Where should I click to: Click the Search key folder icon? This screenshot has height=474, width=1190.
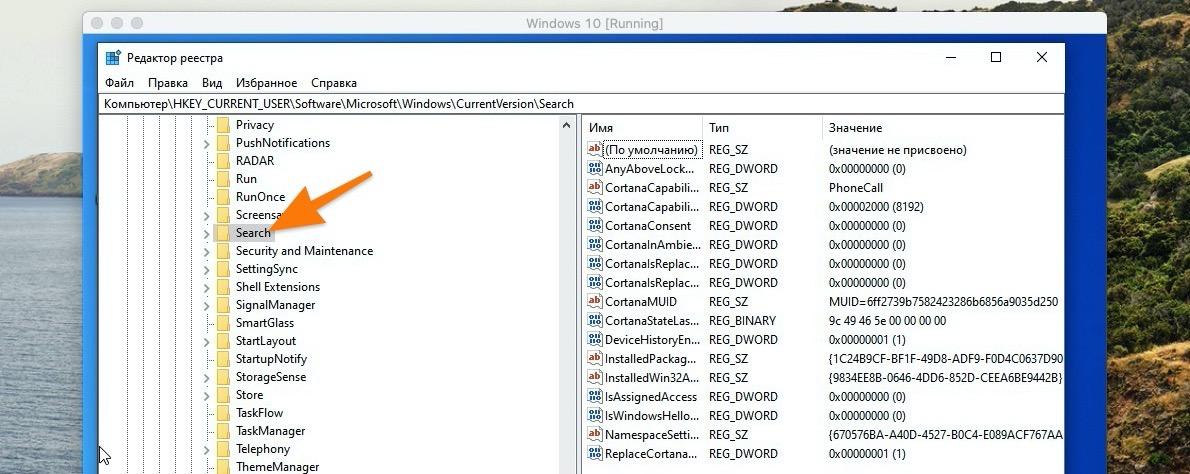click(223, 233)
